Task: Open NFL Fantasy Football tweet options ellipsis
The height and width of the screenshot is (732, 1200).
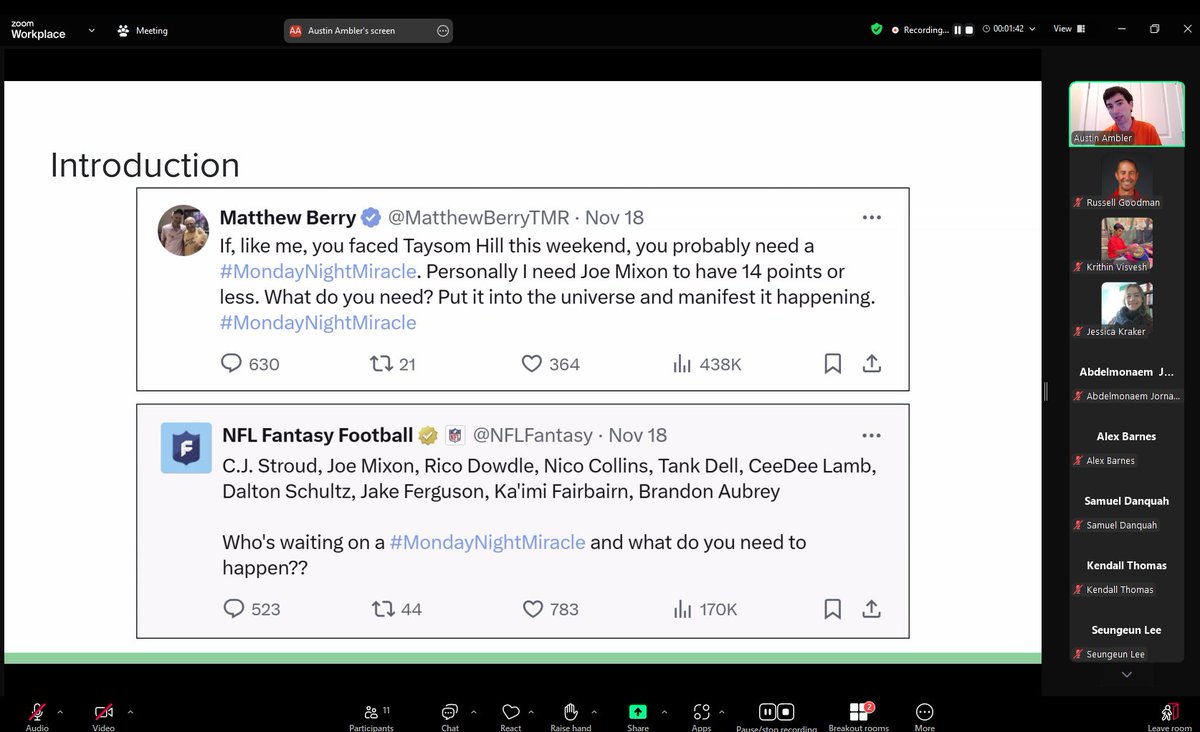Action: coord(871,435)
